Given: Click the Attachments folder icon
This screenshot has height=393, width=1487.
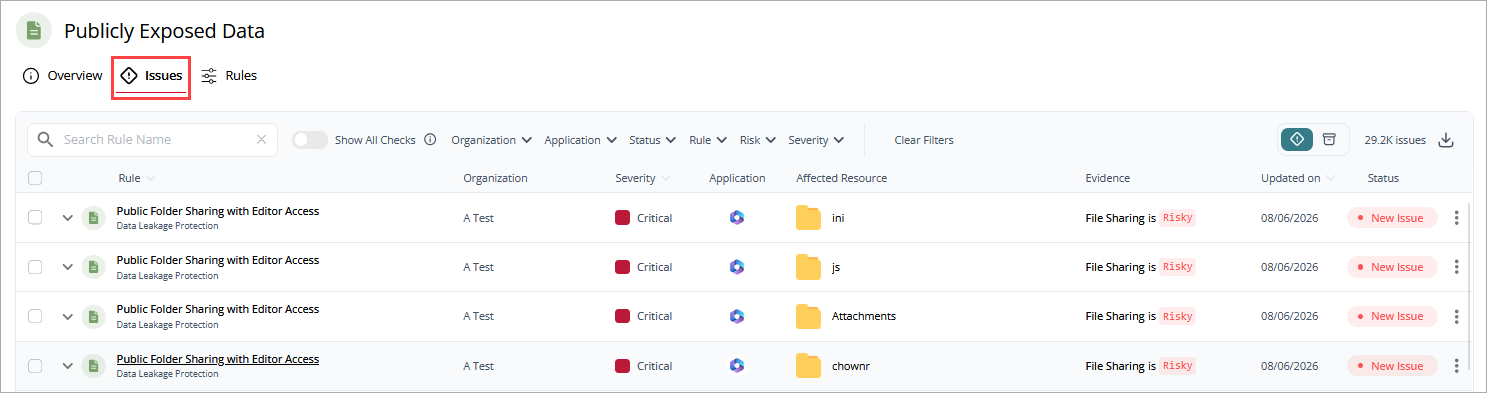Looking at the screenshot, I should tap(808, 316).
